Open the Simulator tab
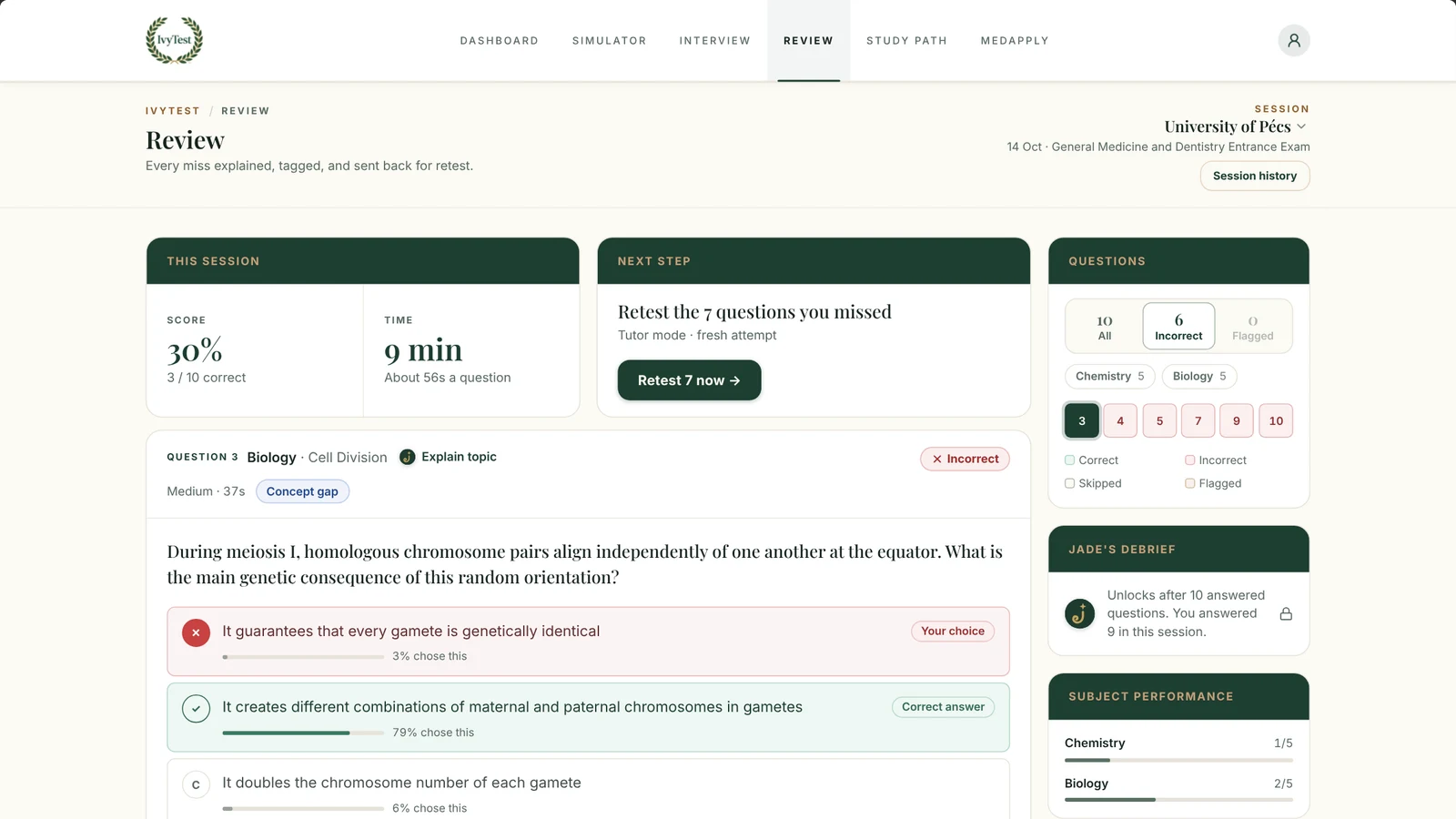 tap(609, 41)
